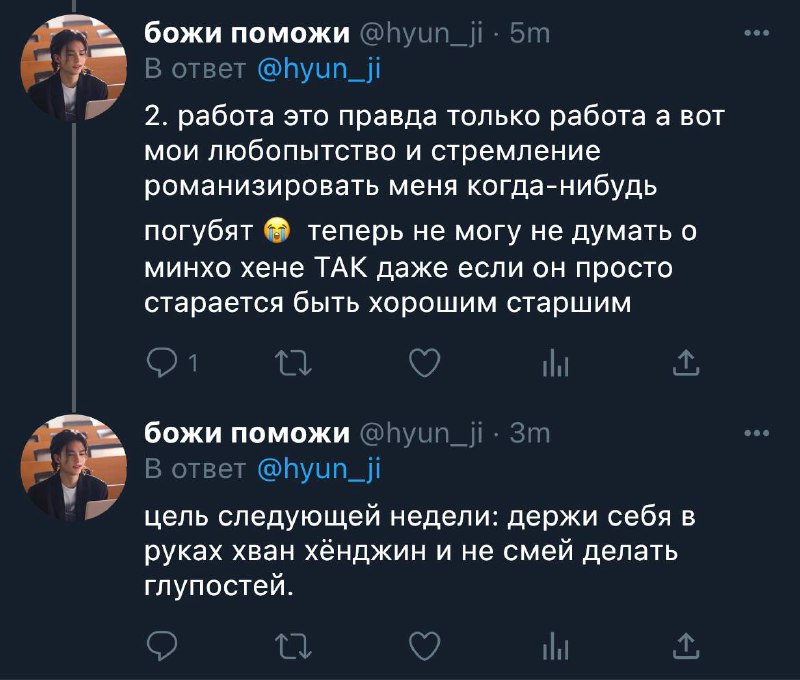Image resolution: width=800 pixels, height=680 pixels.
Task: View analytics of the first tweet
Action: (x=556, y=363)
